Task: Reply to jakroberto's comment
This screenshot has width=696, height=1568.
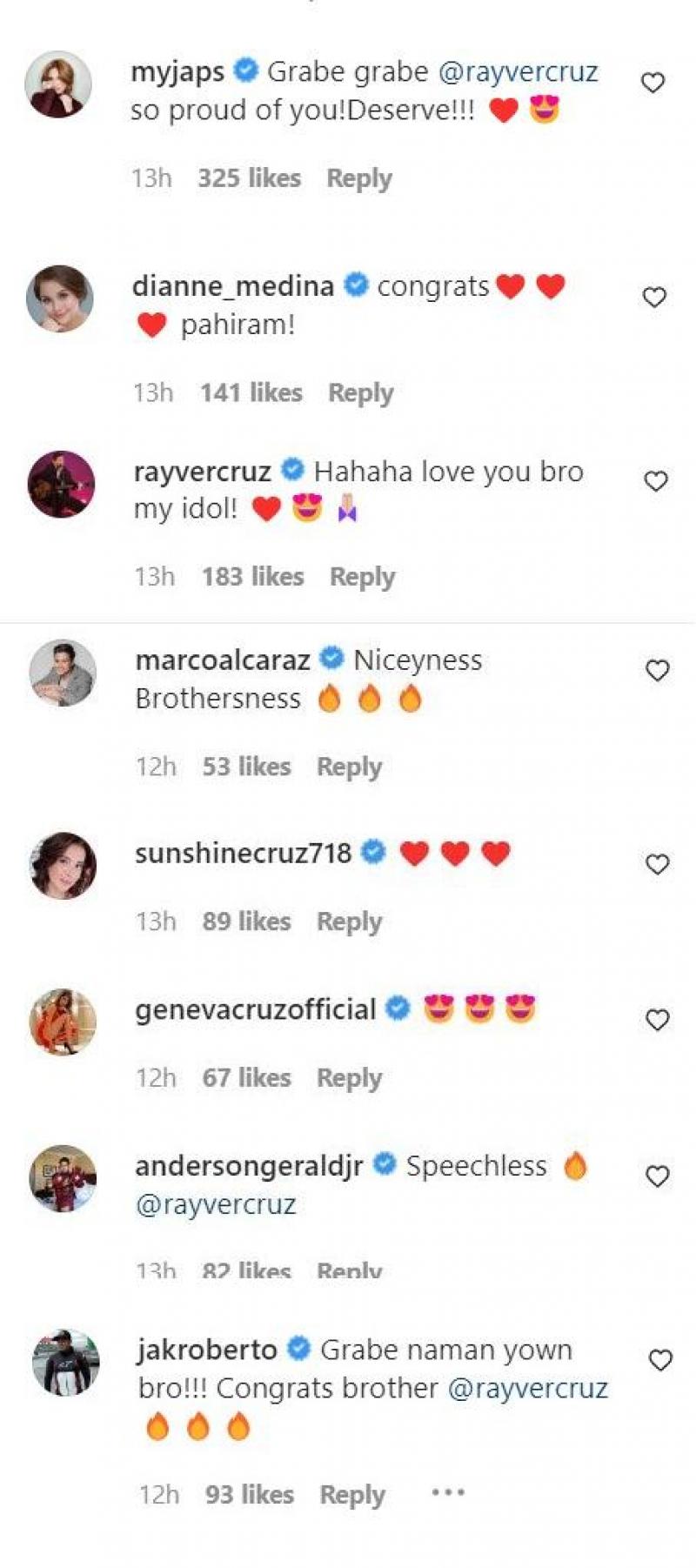Action: tap(352, 1495)
